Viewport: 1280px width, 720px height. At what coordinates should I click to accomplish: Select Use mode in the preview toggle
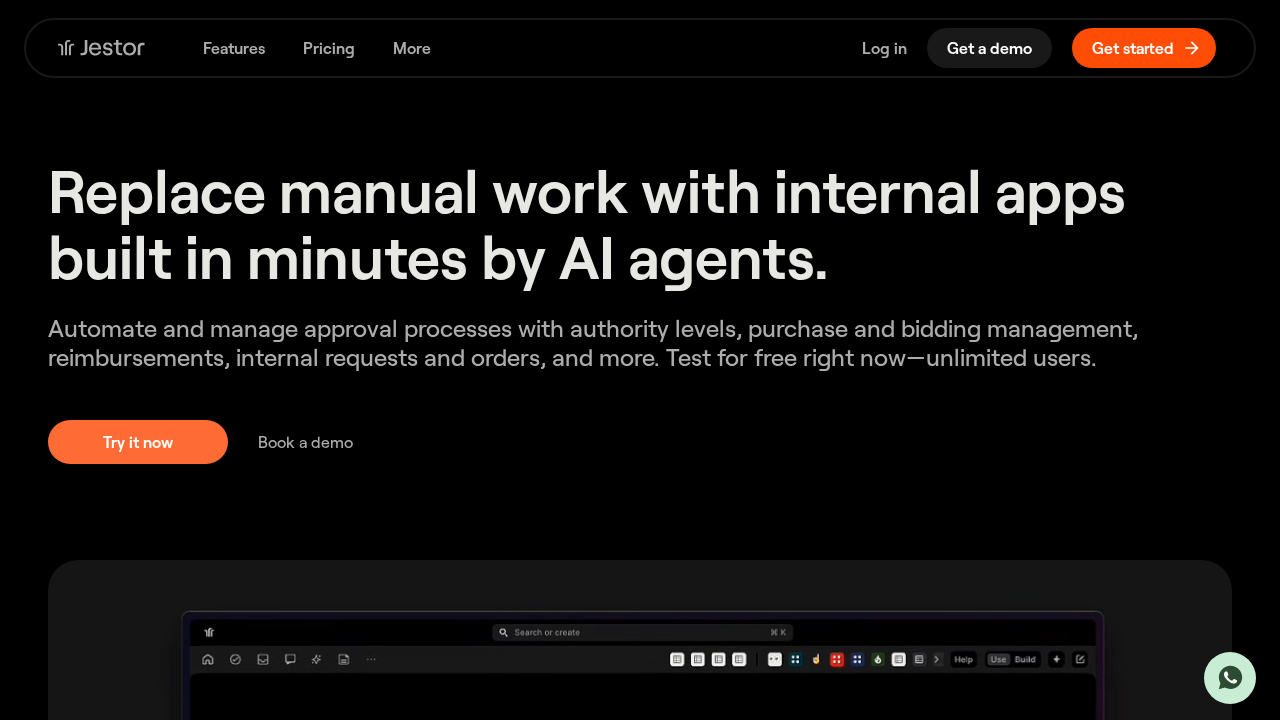998,660
